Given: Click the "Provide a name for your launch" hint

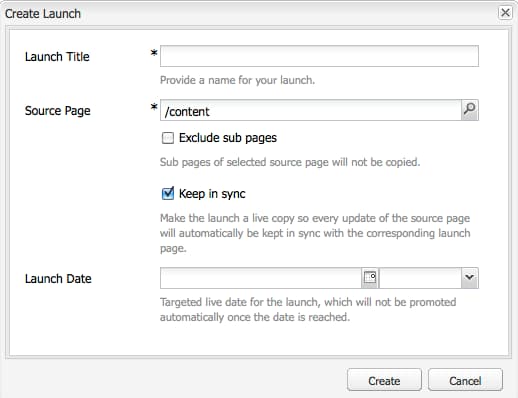Looking at the screenshot, I should click(237, 80).
